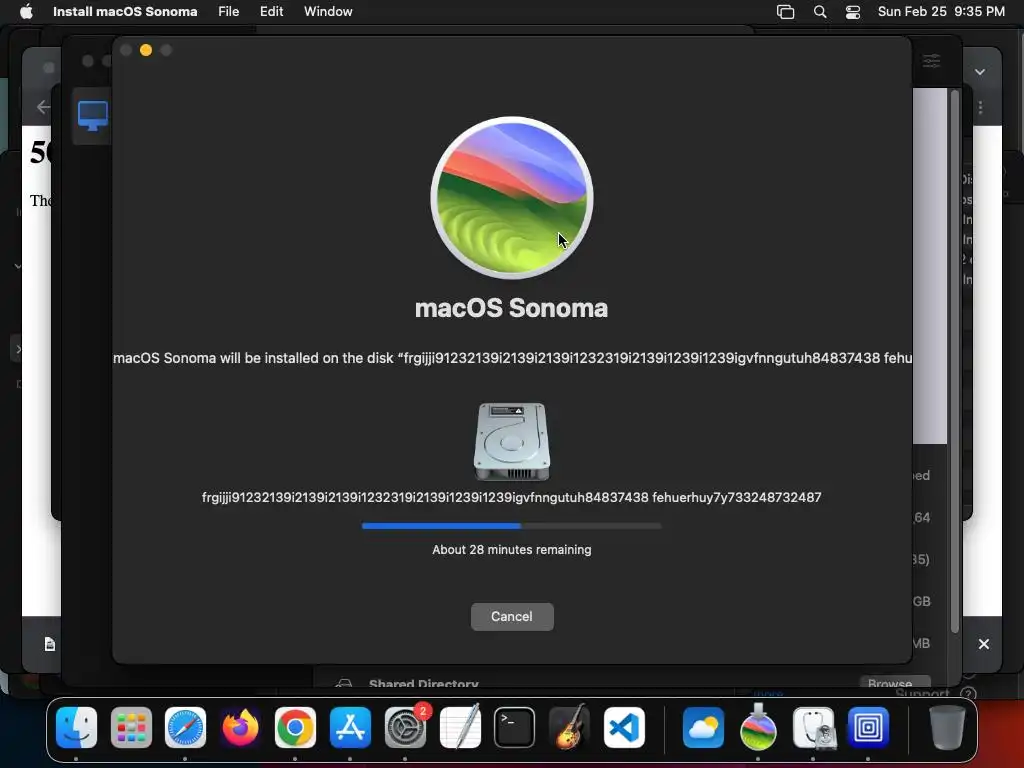Screen dimensions: 1024x768
Task: Open Finder in the Dock
Action: pyautogui.click(x=76, y=727)
